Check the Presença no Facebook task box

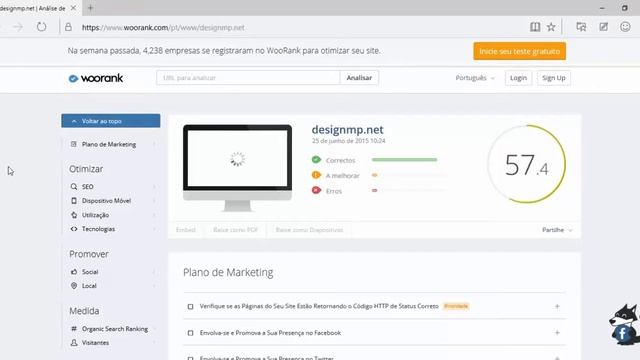[x=190, y=333]
